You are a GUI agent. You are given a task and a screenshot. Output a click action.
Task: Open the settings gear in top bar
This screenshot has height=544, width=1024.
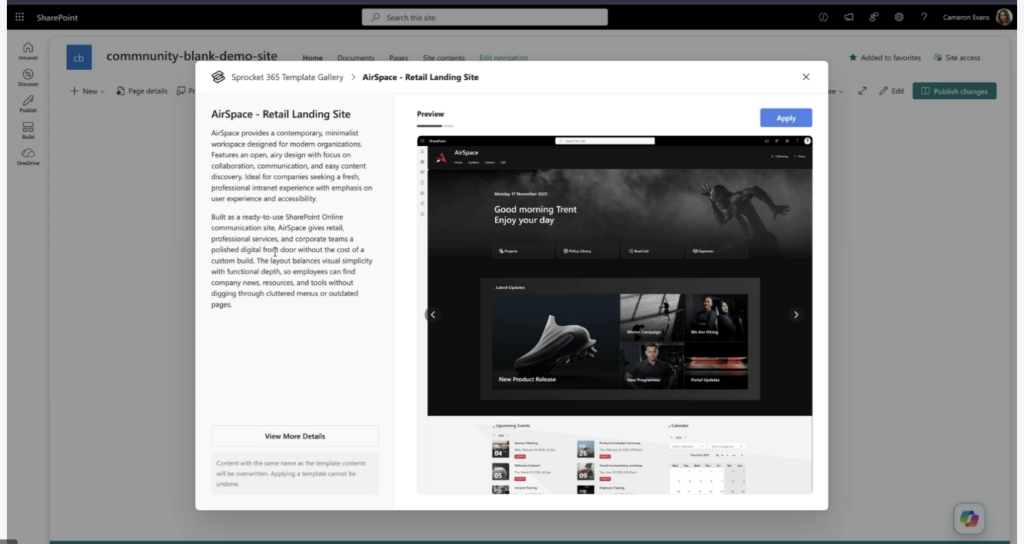pos(899,17)
